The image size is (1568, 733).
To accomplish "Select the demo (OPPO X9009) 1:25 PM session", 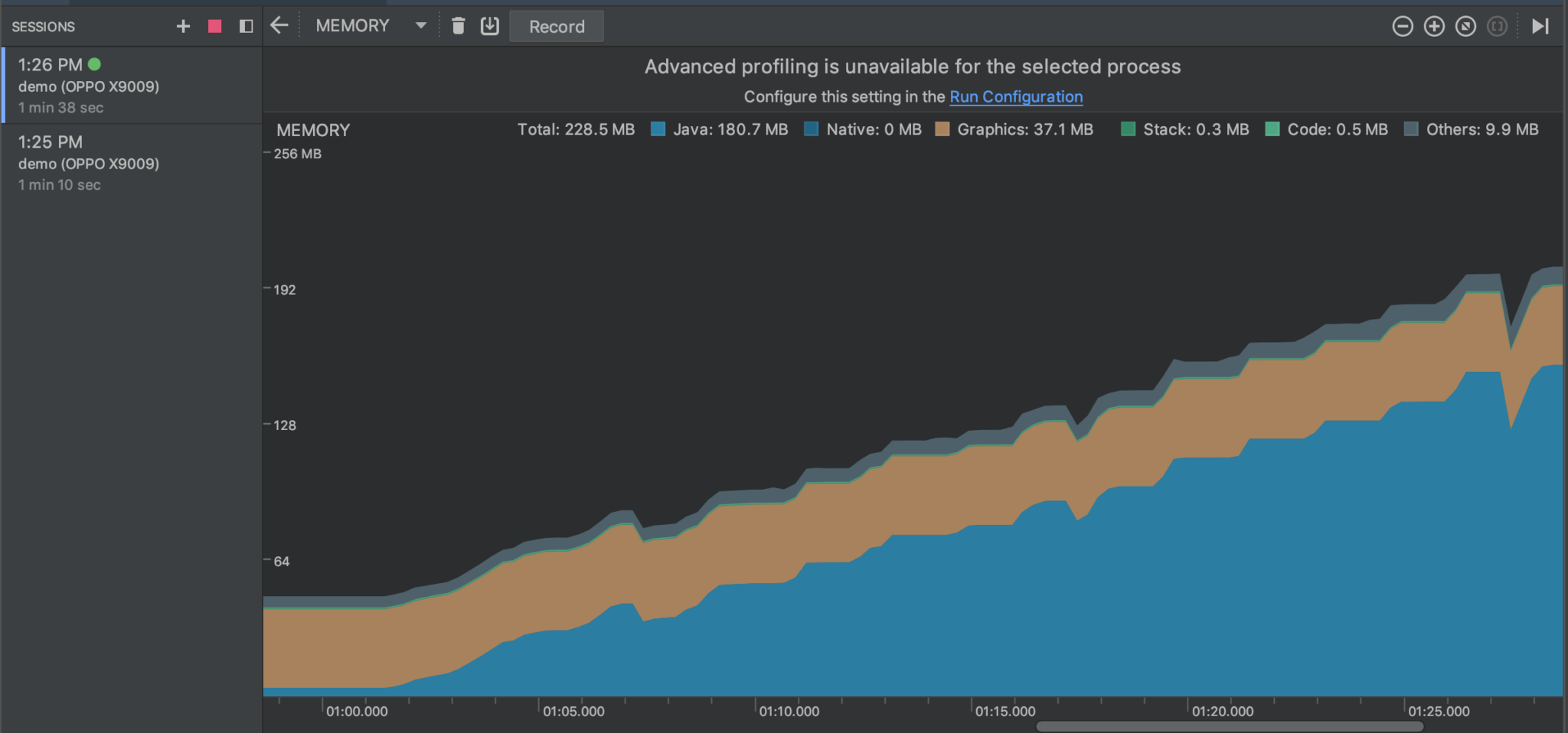I will pos(88,161).
